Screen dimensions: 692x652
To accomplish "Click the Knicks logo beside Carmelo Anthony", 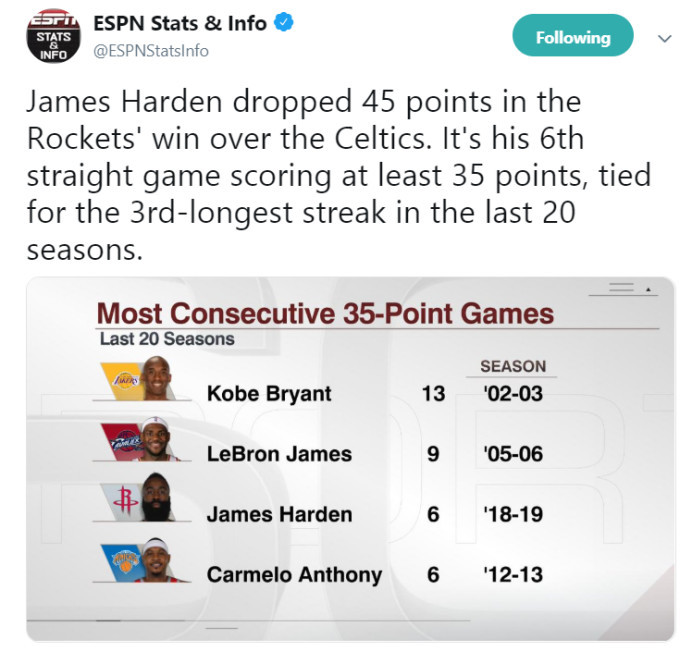I will tap(123, 563).
